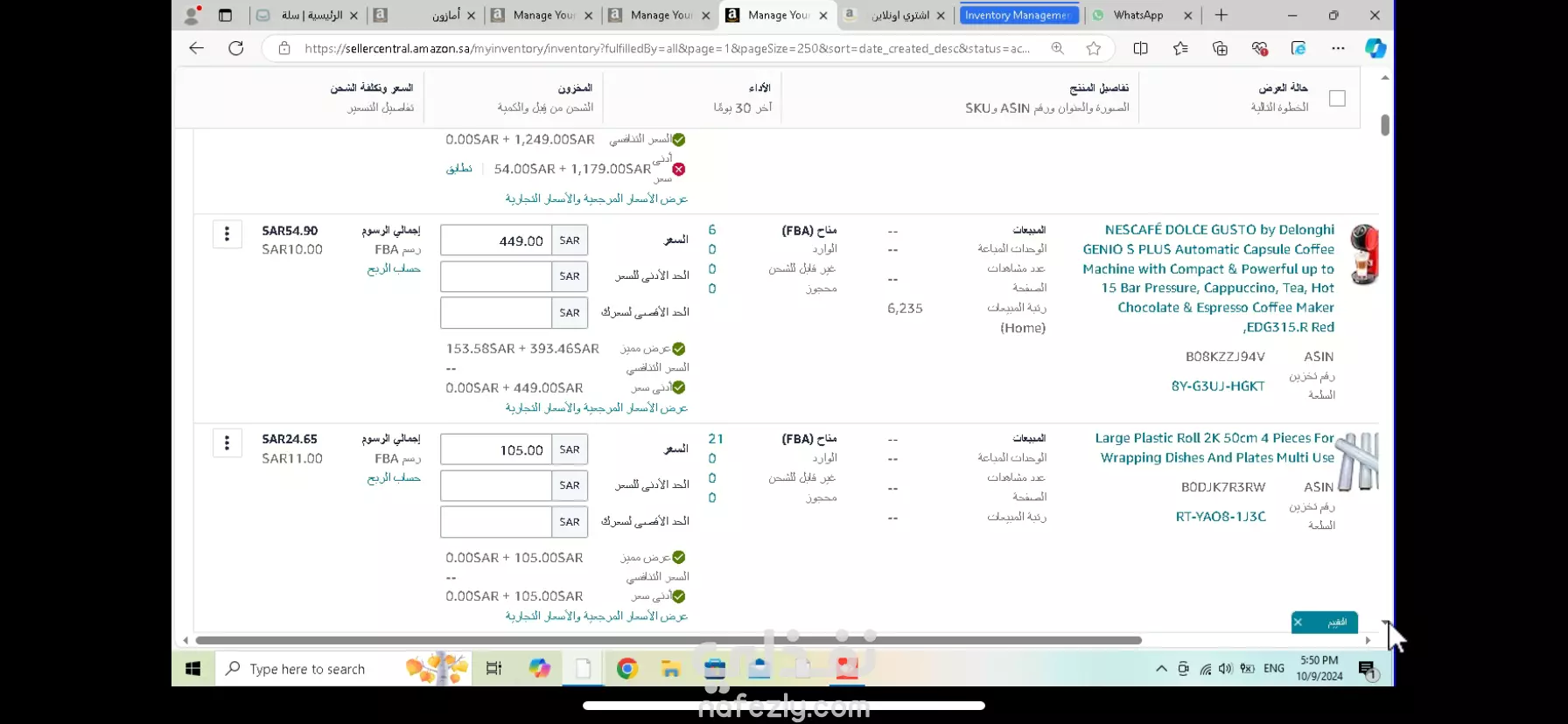The height and width of the screenshot is (724, 1568).
Task: View reference prices link under 105.00 listing
Action: [596, 616]
